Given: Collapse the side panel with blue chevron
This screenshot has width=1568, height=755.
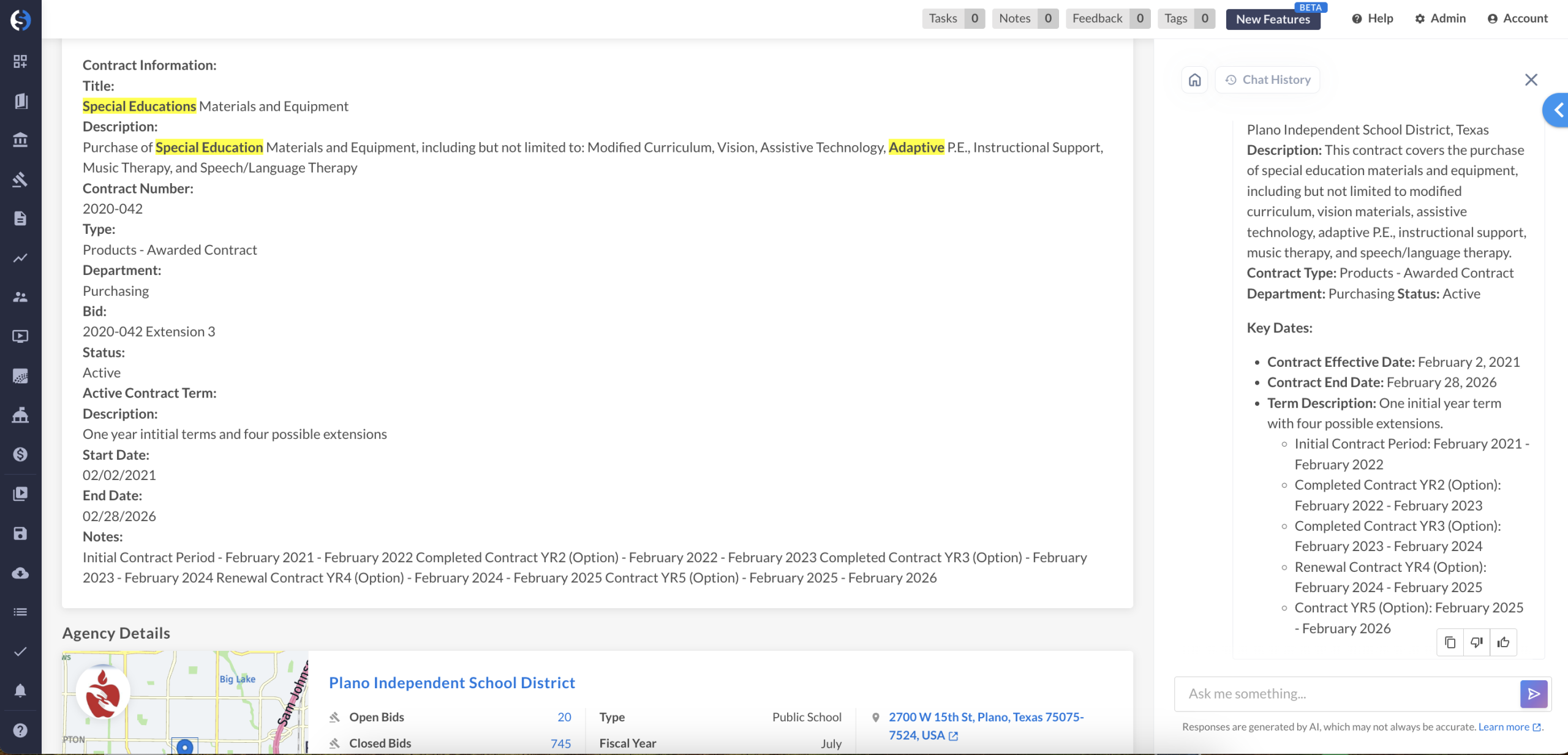Looking at the screenshot, I should [x=1557, y=110].
